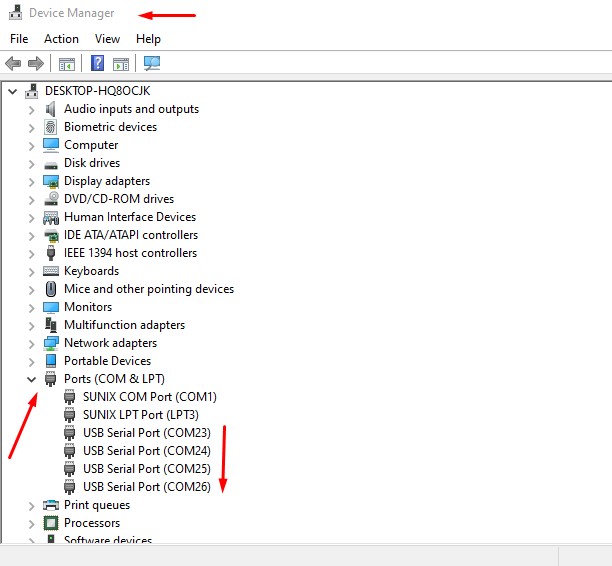612x566 pixels.
Task: Open the View menu
Action: (x=107, y=39)
